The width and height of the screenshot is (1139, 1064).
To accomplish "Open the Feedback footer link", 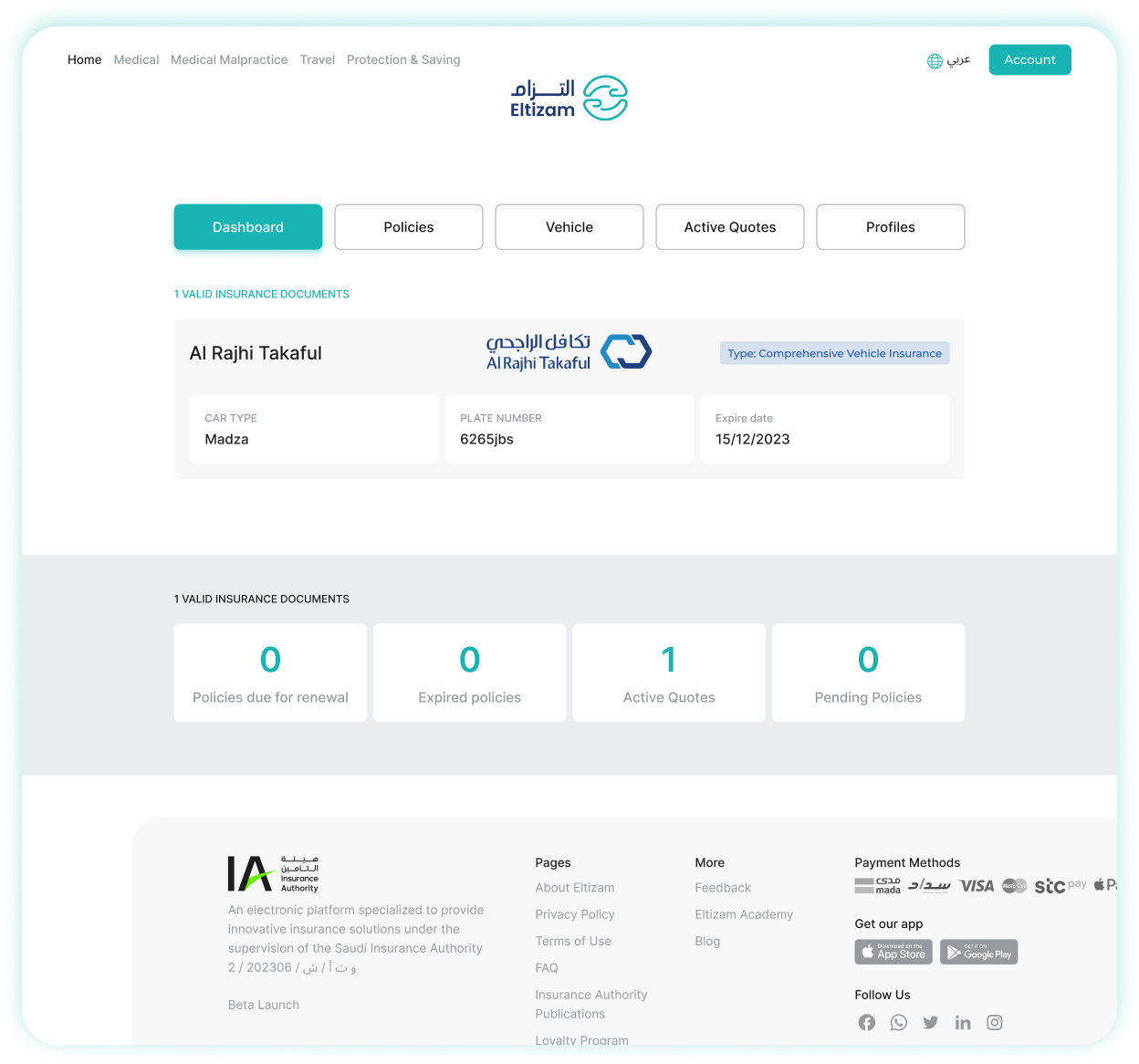I will pyautogui.click(x=723, y=888).
